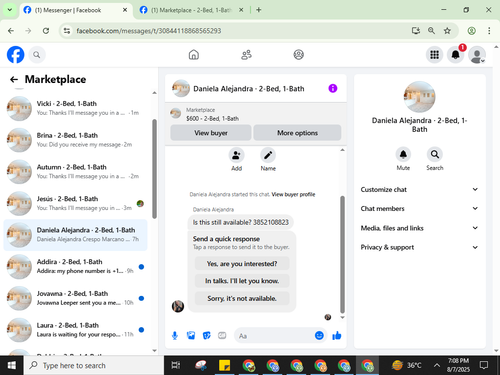Attach a file using the photo icon

point(191,336)
